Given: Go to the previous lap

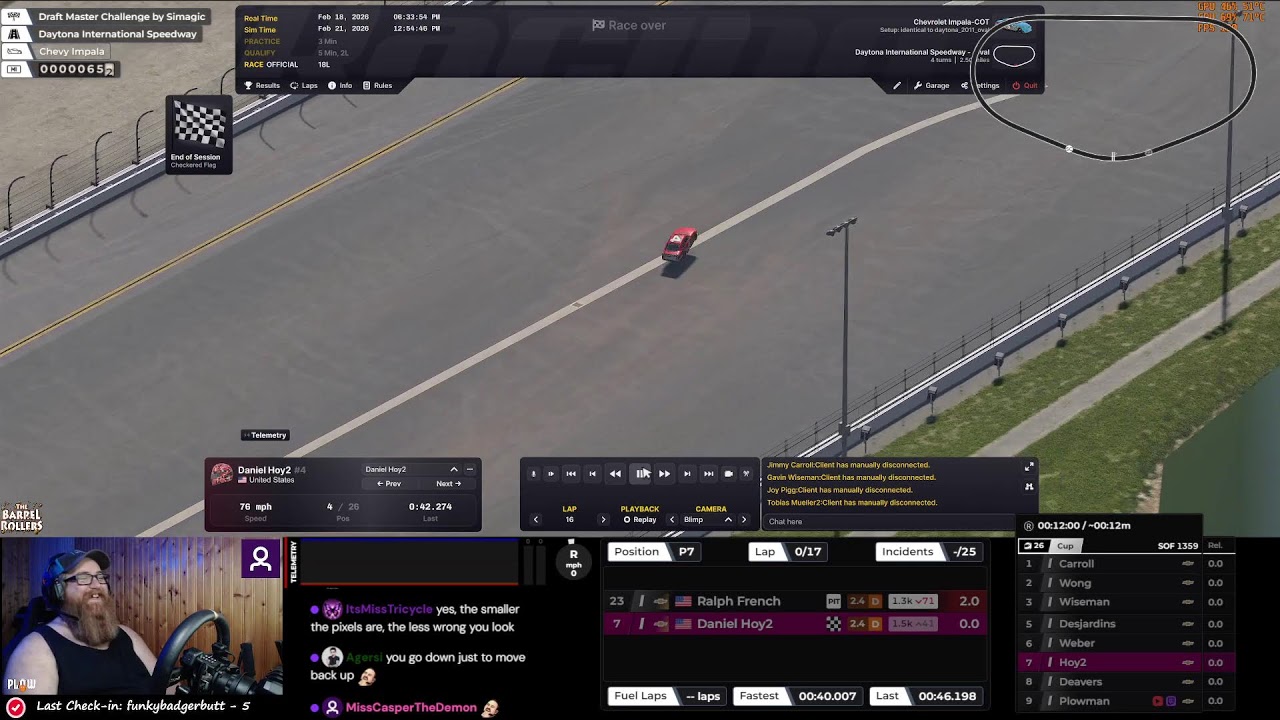Looking at the screenshot, I should coord(536,520).
